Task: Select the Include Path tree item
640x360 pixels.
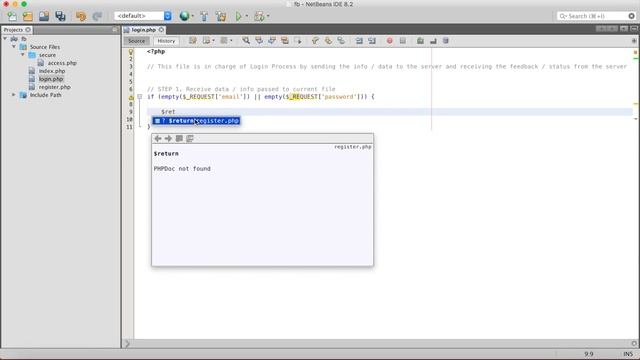Action: point(45,95)
